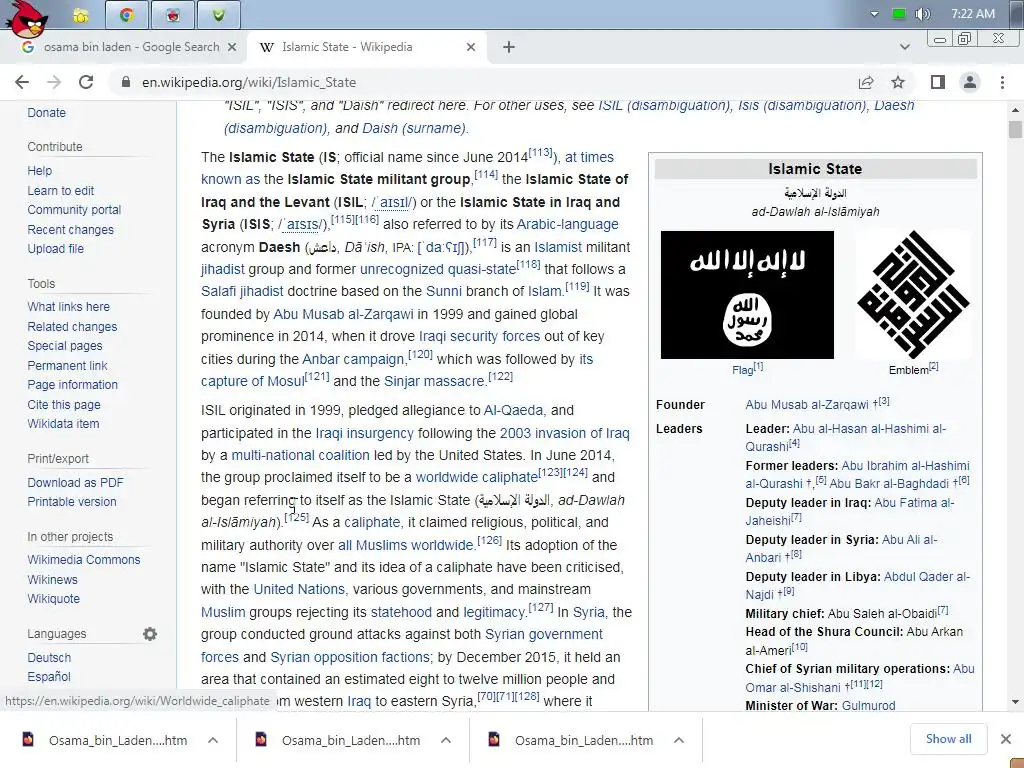Image resolution: width=1024 pixels, height=768 pixels.
Task: Bookmark this page with the star icon
Action: [898, 82]
